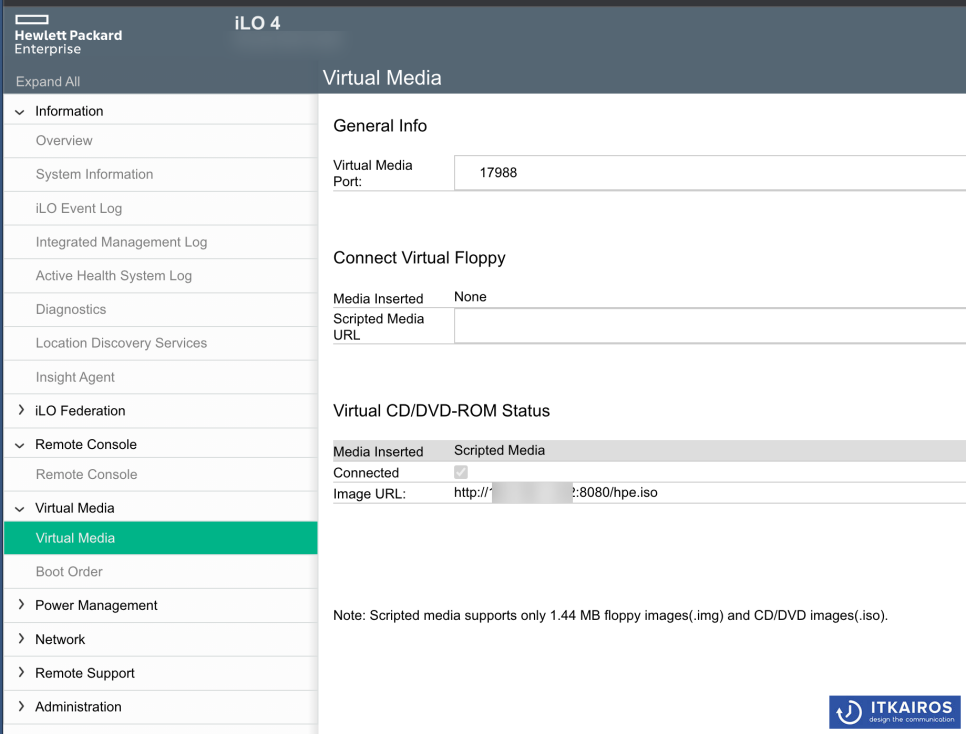The height and width of the screenshot is (734, 966).
Task: Click the Remote Support label
Action: (84, 673)
